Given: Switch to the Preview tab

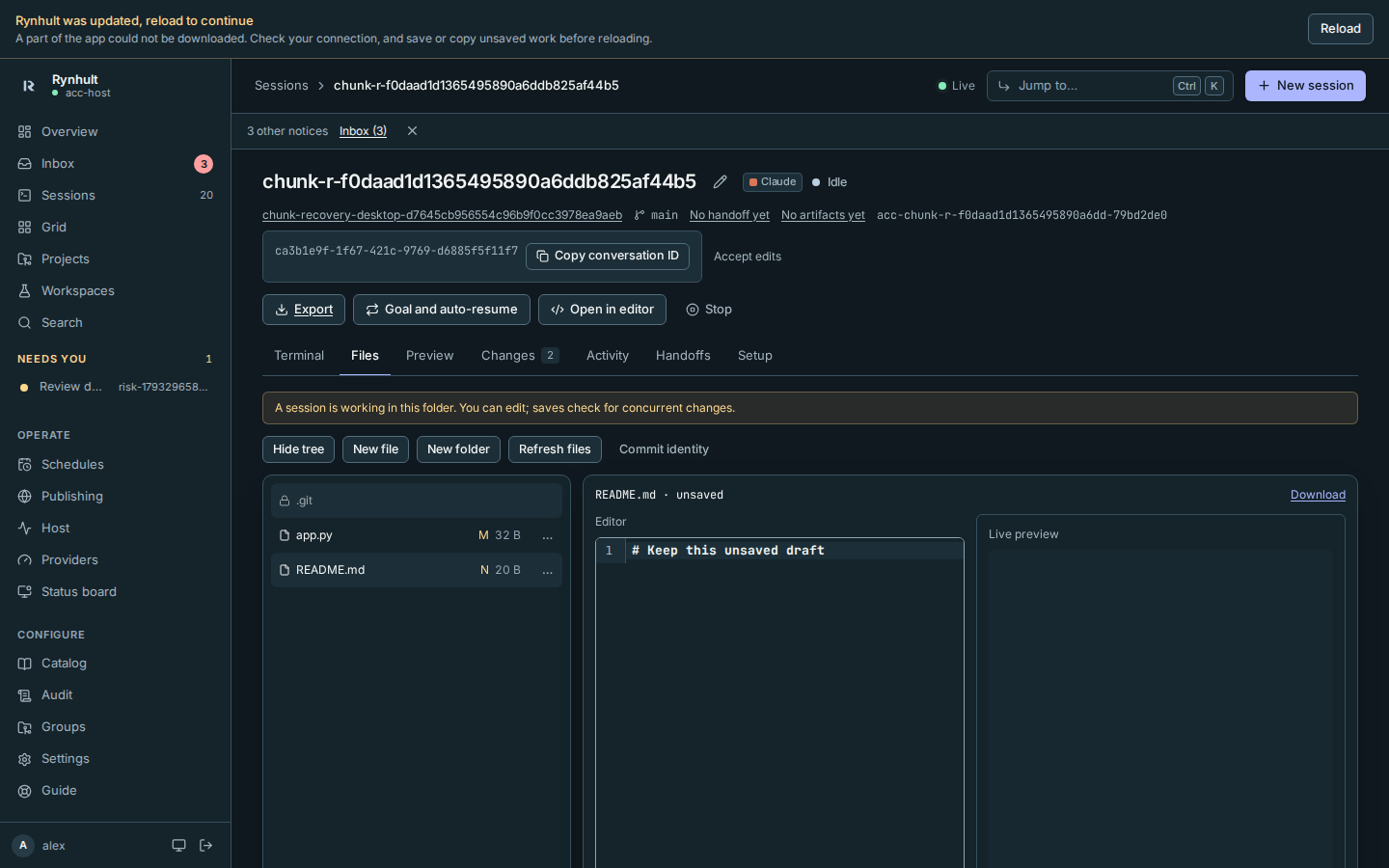Looking at the screenshot, I should point(430,356).
